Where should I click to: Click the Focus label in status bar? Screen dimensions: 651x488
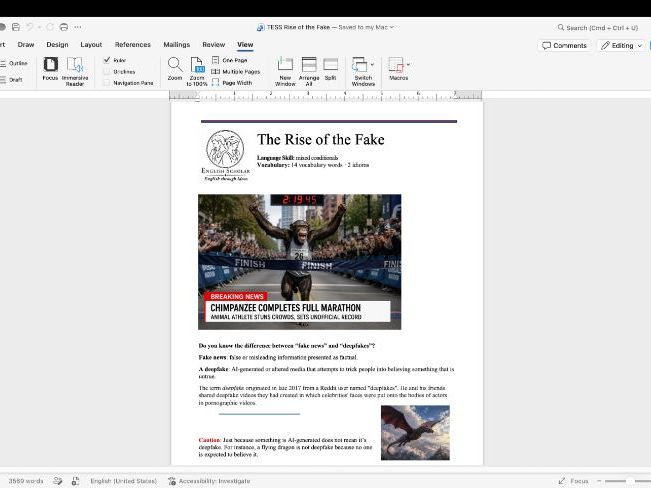pos(579,481)
